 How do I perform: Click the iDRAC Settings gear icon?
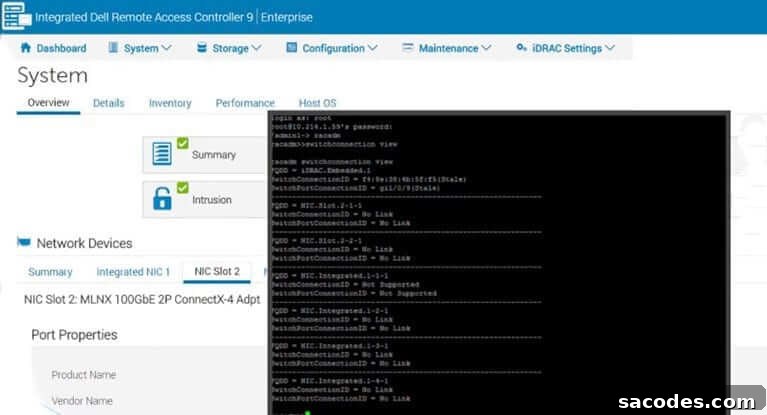521,47
